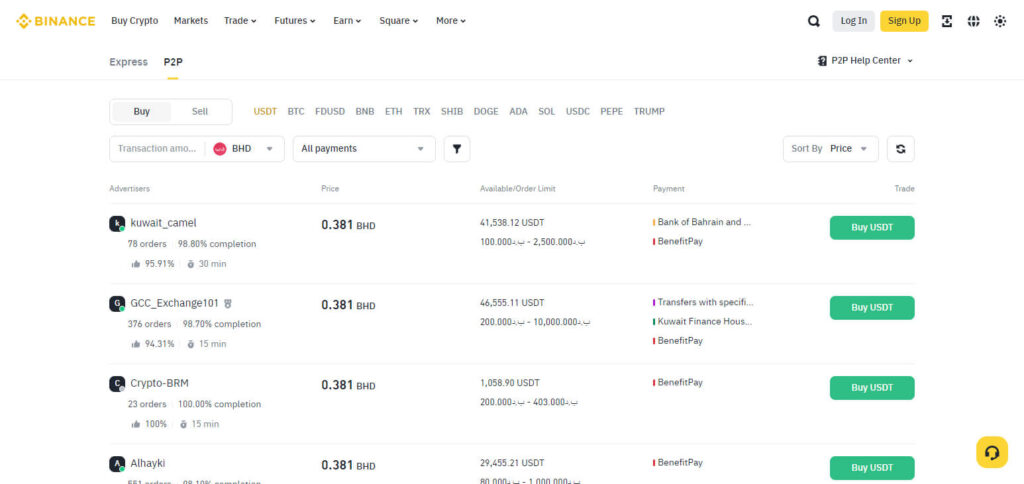Expand the P2P Help Center chevron

910,61
